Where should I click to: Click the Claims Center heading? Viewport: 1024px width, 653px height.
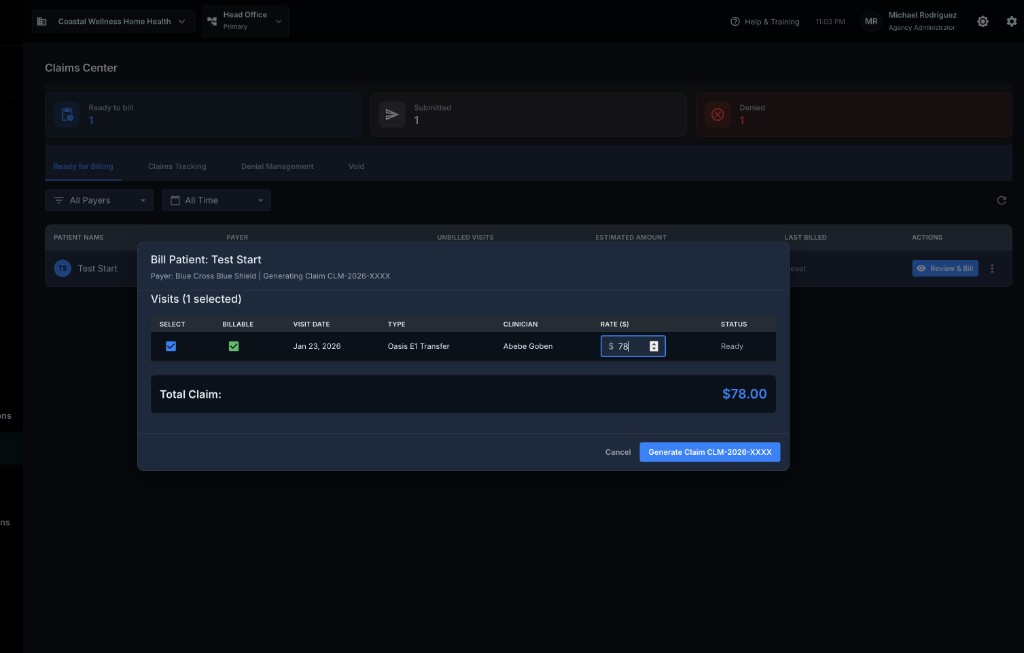pyautogui.click(x=81, y=68)
